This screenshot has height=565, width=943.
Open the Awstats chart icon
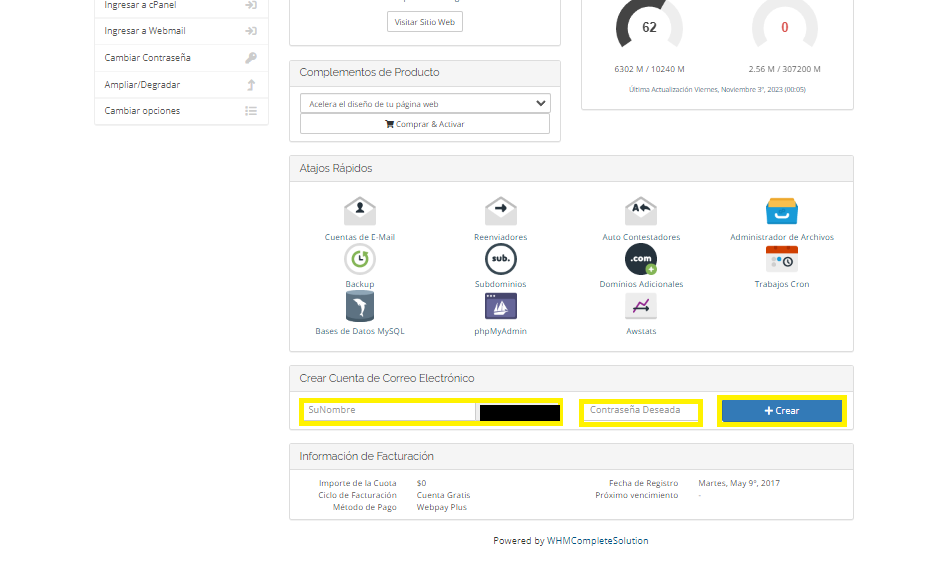(x=641, y=306)
